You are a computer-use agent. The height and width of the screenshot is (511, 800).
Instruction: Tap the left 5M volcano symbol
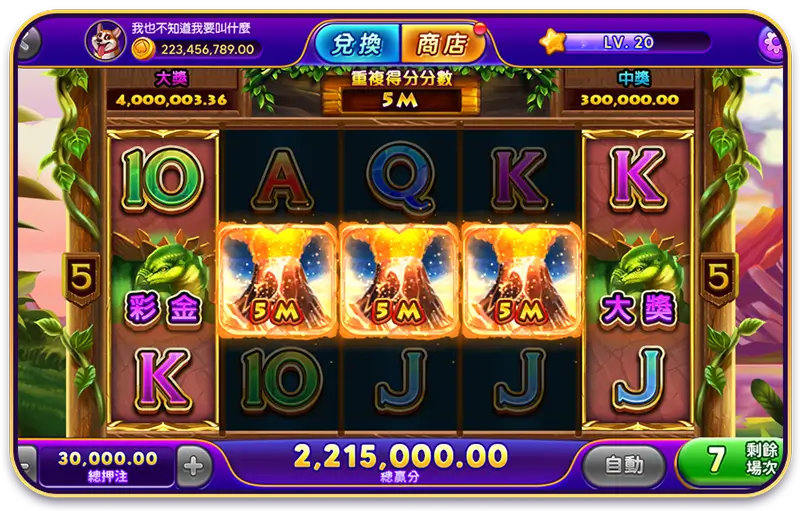[278, 279]
